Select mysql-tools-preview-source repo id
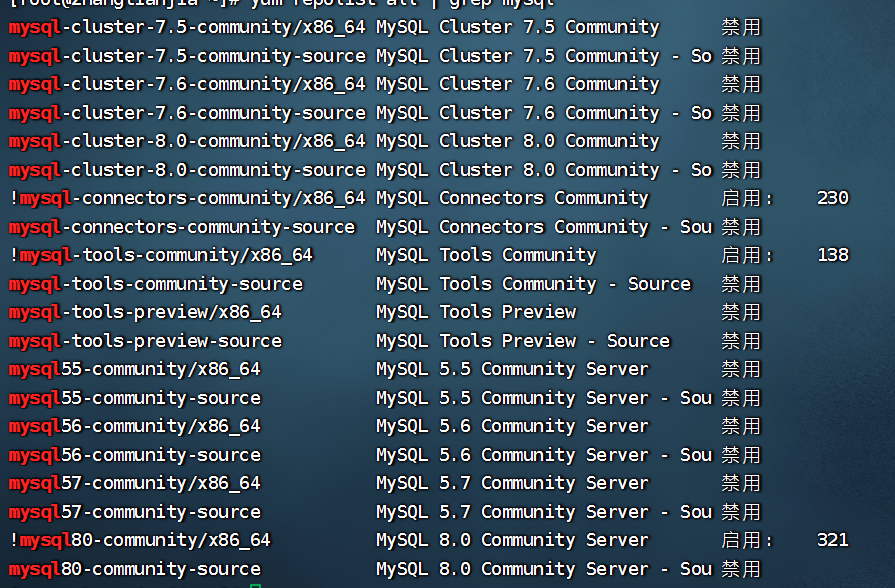Viewport: 895px width, 588px height. 145,341
